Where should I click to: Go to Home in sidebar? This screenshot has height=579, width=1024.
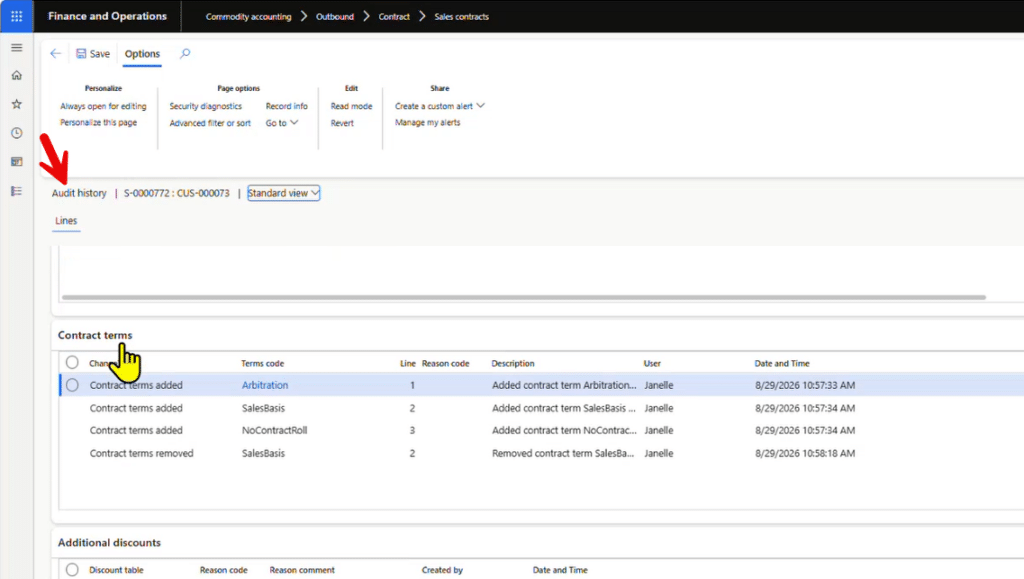point(17,75)
